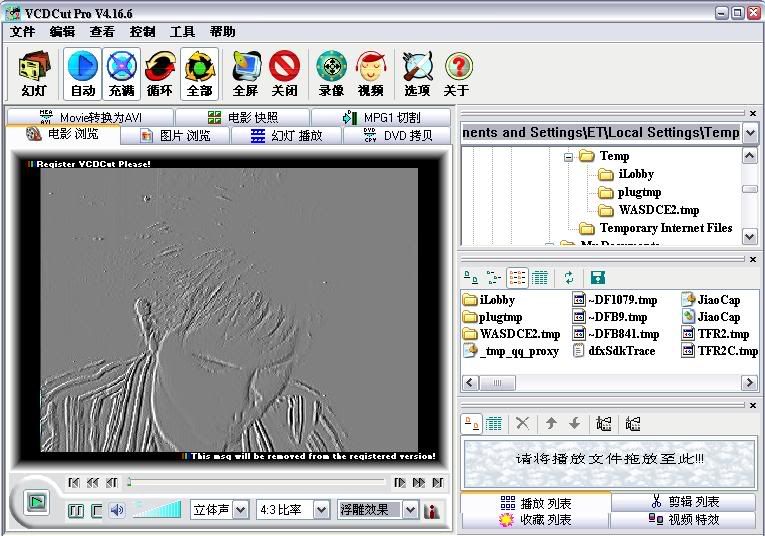
Task: Open the 文件 menu
Action: click(x=22, y=32)
